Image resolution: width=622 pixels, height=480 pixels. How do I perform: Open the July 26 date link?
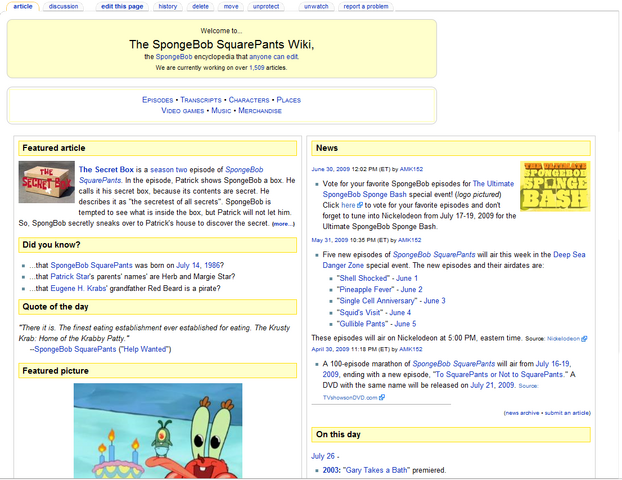point(323,456)
